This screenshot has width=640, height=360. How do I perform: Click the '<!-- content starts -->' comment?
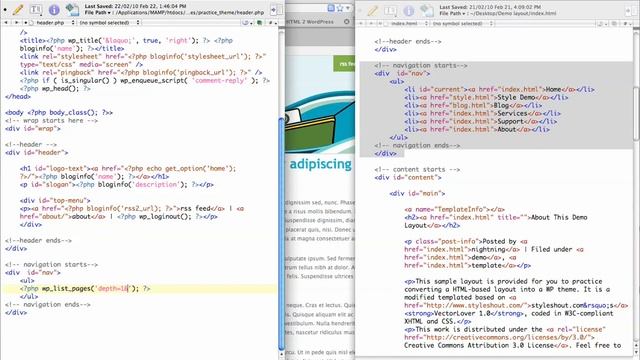click(x=417, y=169)
